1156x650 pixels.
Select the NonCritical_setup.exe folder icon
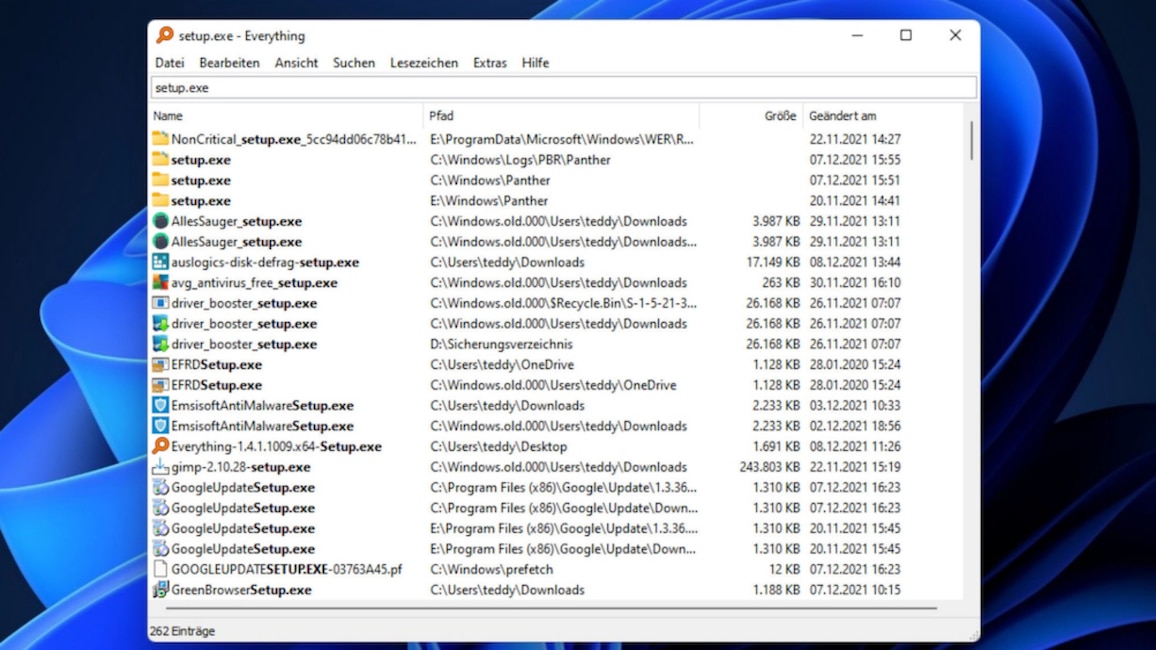pos(160,139)
